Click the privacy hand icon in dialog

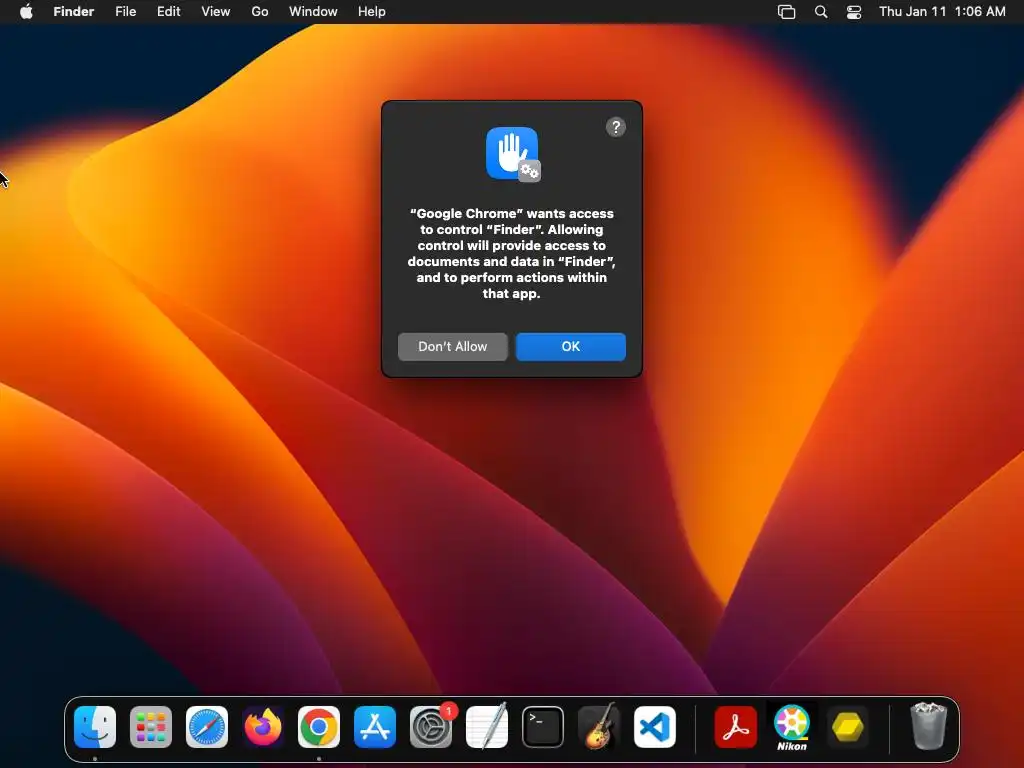coord(513,154)
